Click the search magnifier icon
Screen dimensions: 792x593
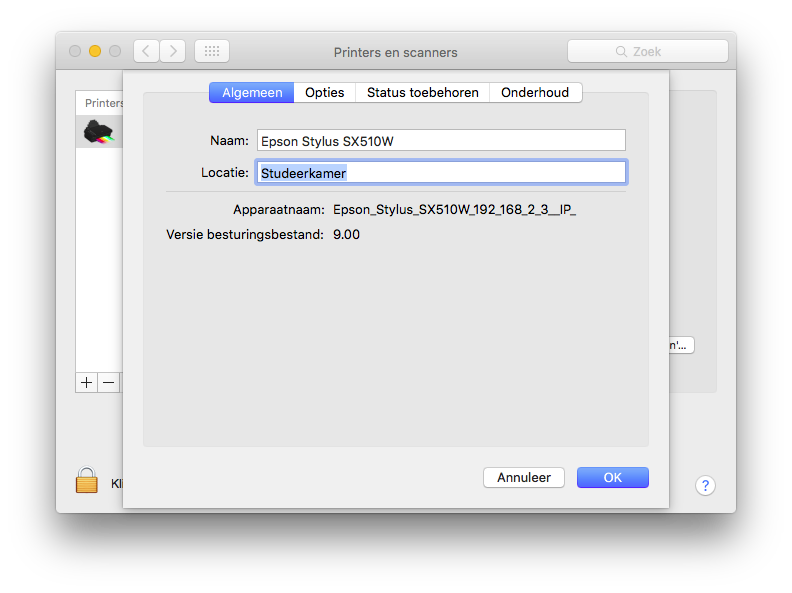click(621, 52)
